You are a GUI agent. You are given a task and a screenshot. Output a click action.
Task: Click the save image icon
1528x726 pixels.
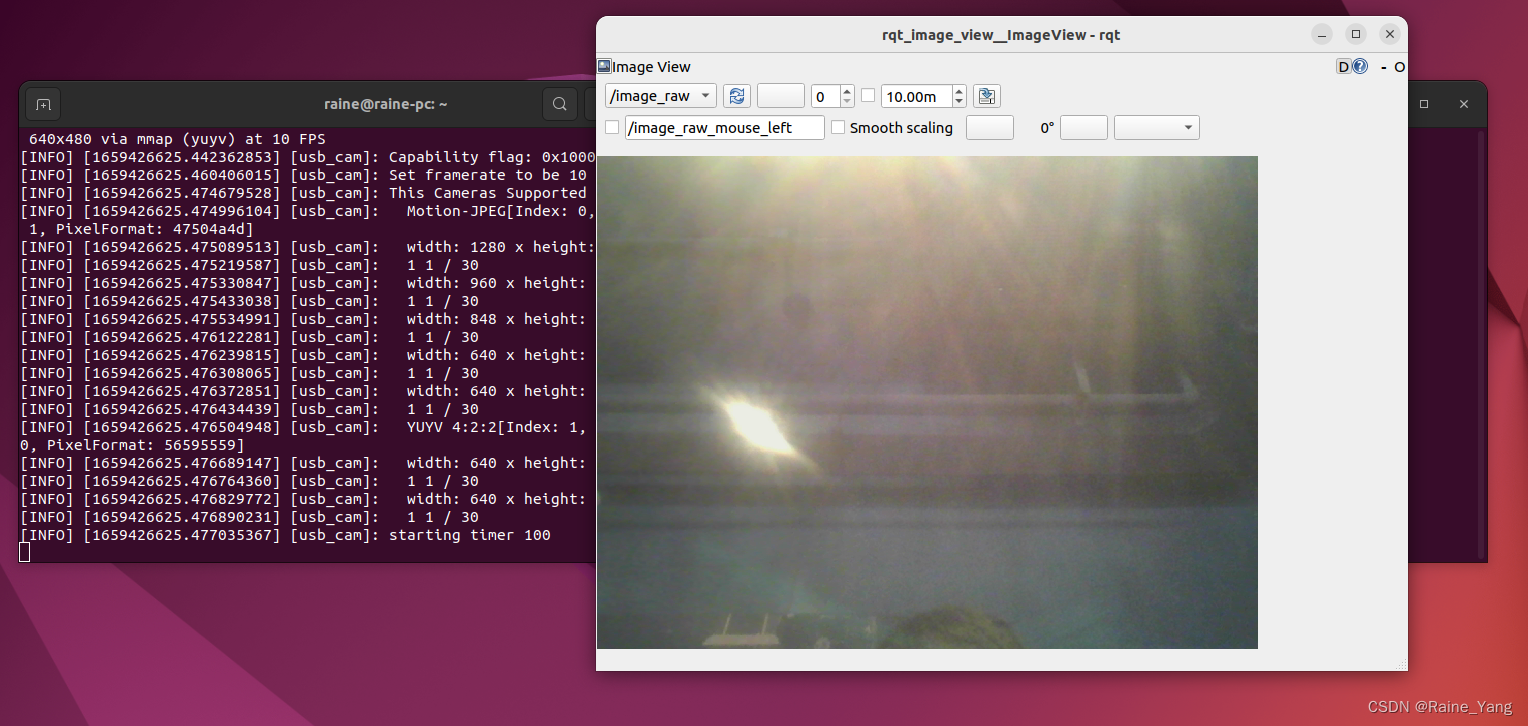[986, 96]
